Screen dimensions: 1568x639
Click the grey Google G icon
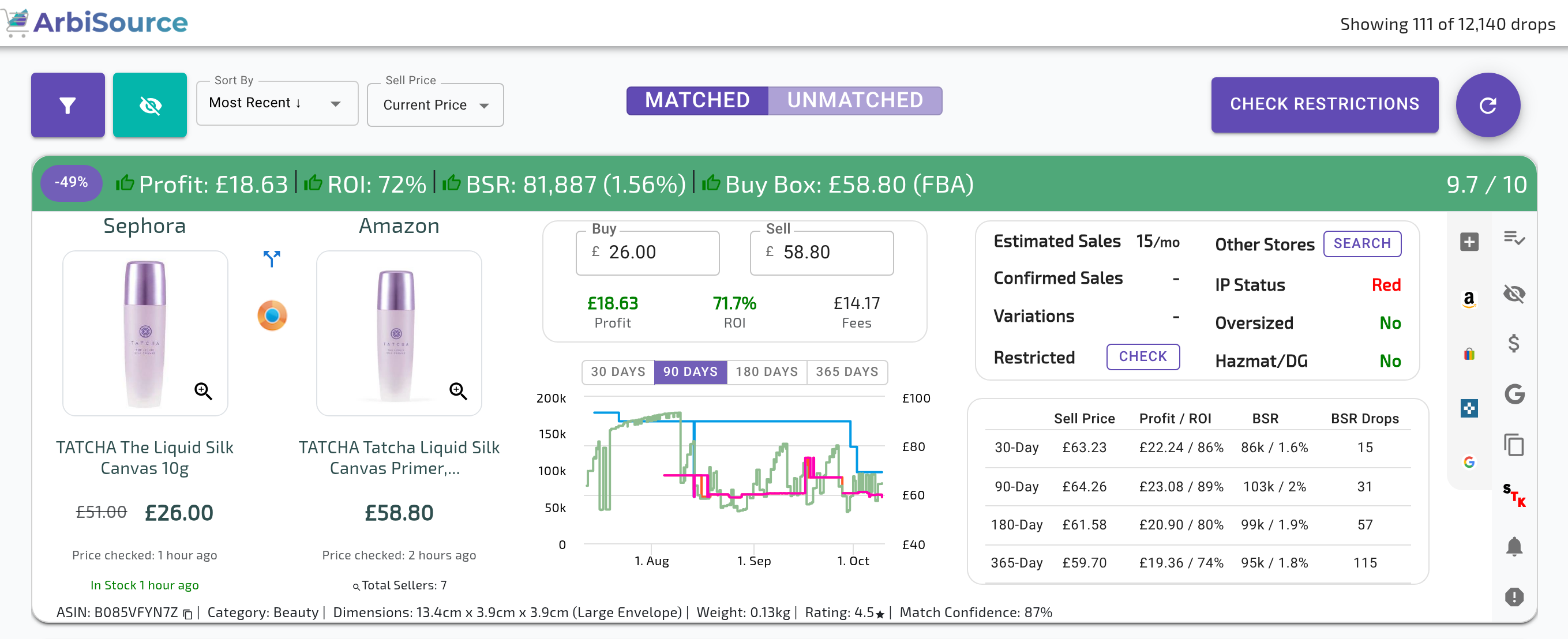1514,394
